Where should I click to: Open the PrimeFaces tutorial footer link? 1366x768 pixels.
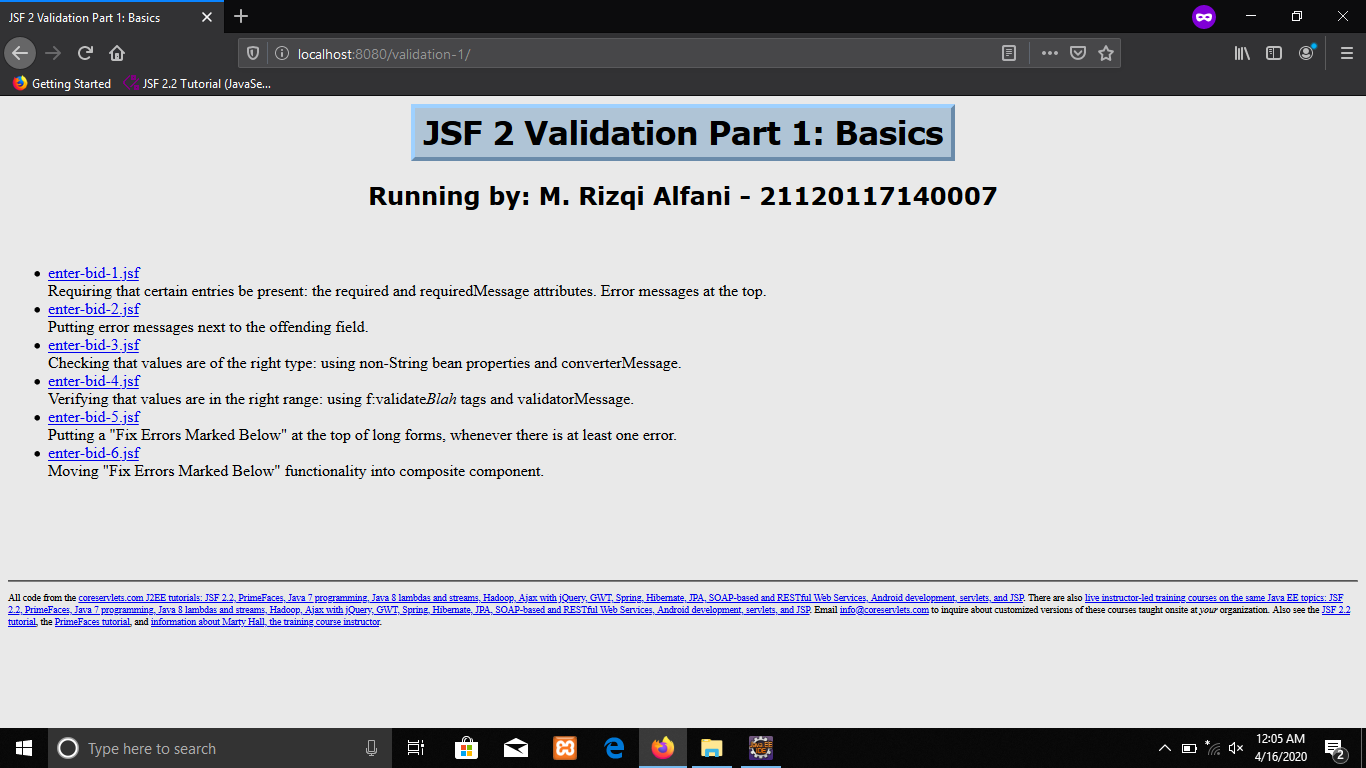coord(93,622)
